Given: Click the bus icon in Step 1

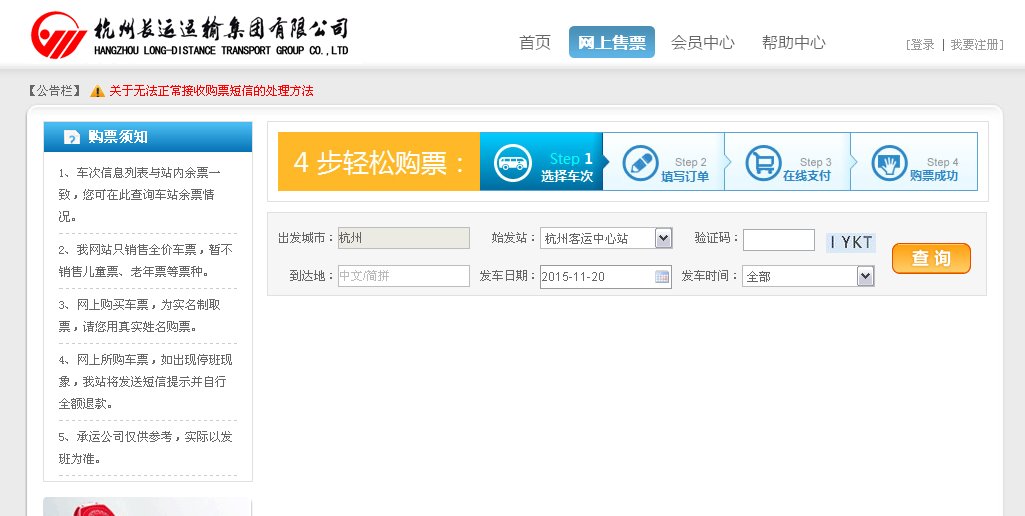Looking at the screenshot, I should pos(512,162).
